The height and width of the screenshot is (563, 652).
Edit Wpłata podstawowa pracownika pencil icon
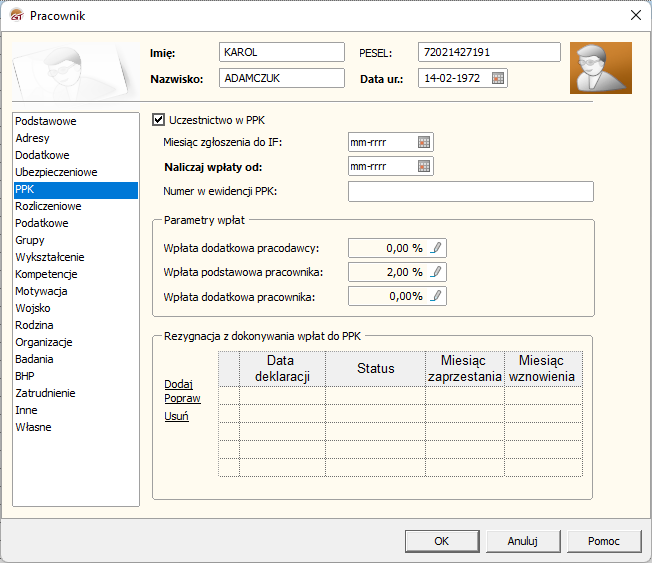(436, 272)
